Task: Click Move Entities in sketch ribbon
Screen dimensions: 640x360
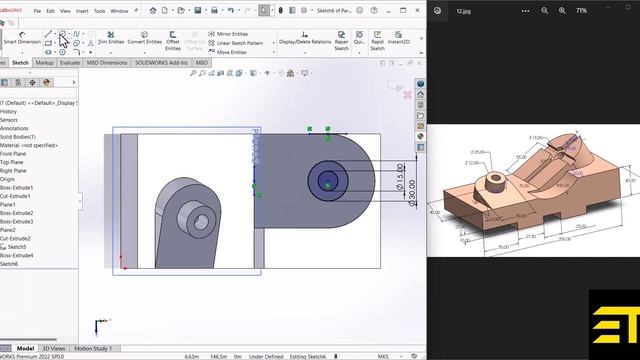Action: pos(227,52)
